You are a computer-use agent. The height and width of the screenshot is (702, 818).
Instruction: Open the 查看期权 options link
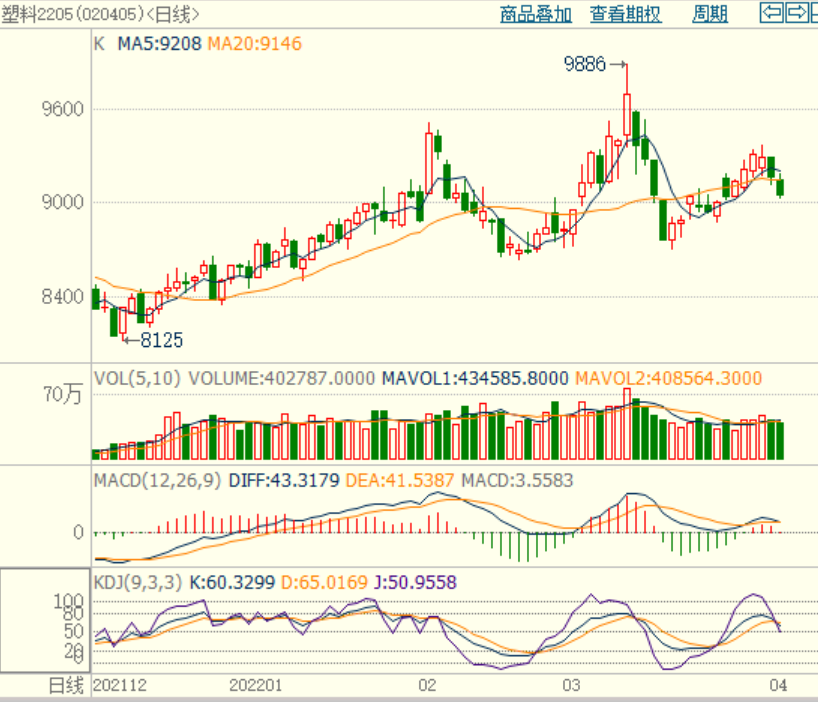tap(625, 14)
